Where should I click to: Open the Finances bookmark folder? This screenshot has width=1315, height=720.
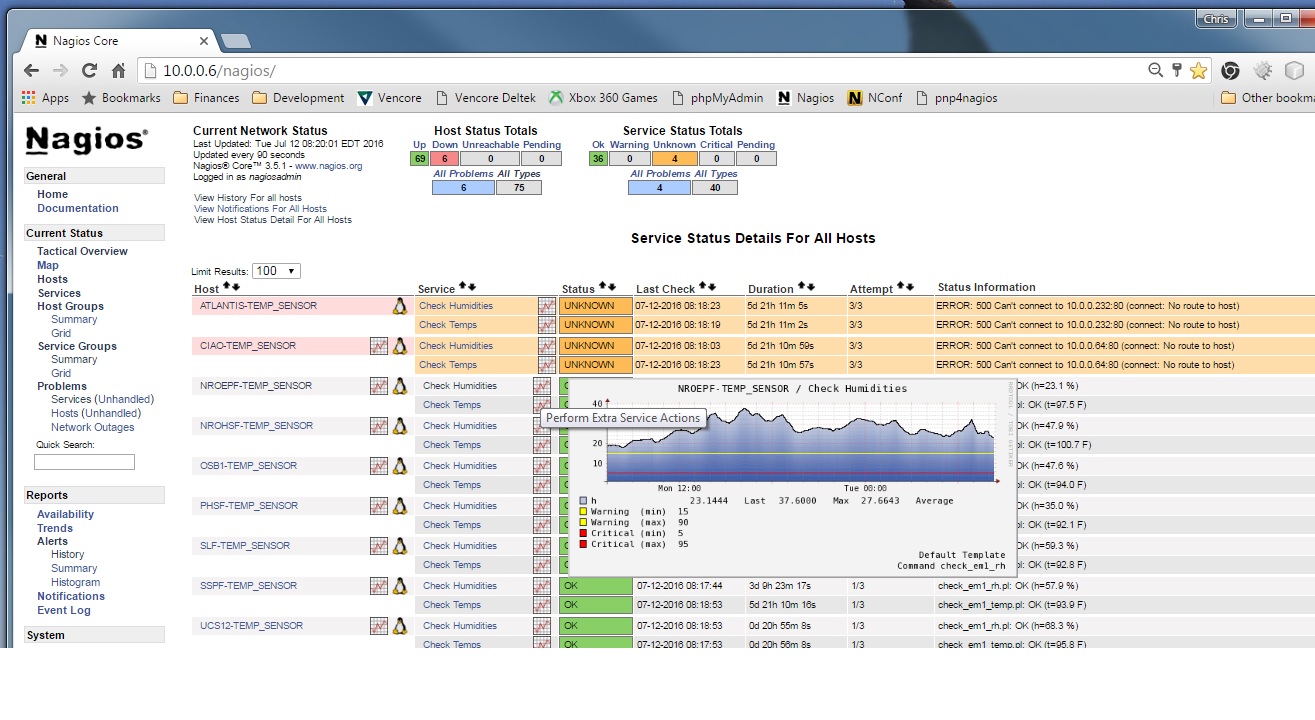click(x=206, y=98)
